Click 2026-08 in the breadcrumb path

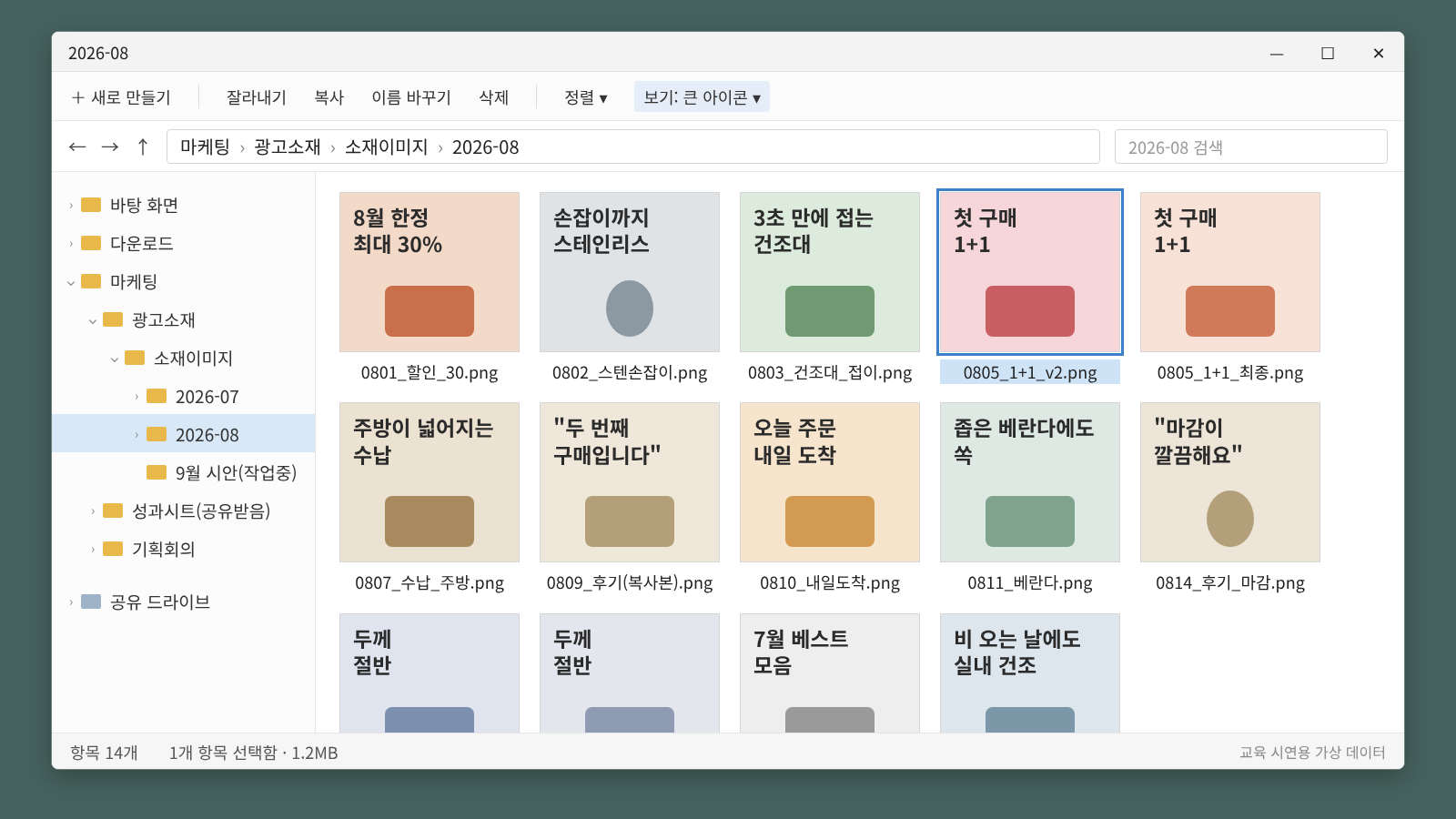point(485,147)
